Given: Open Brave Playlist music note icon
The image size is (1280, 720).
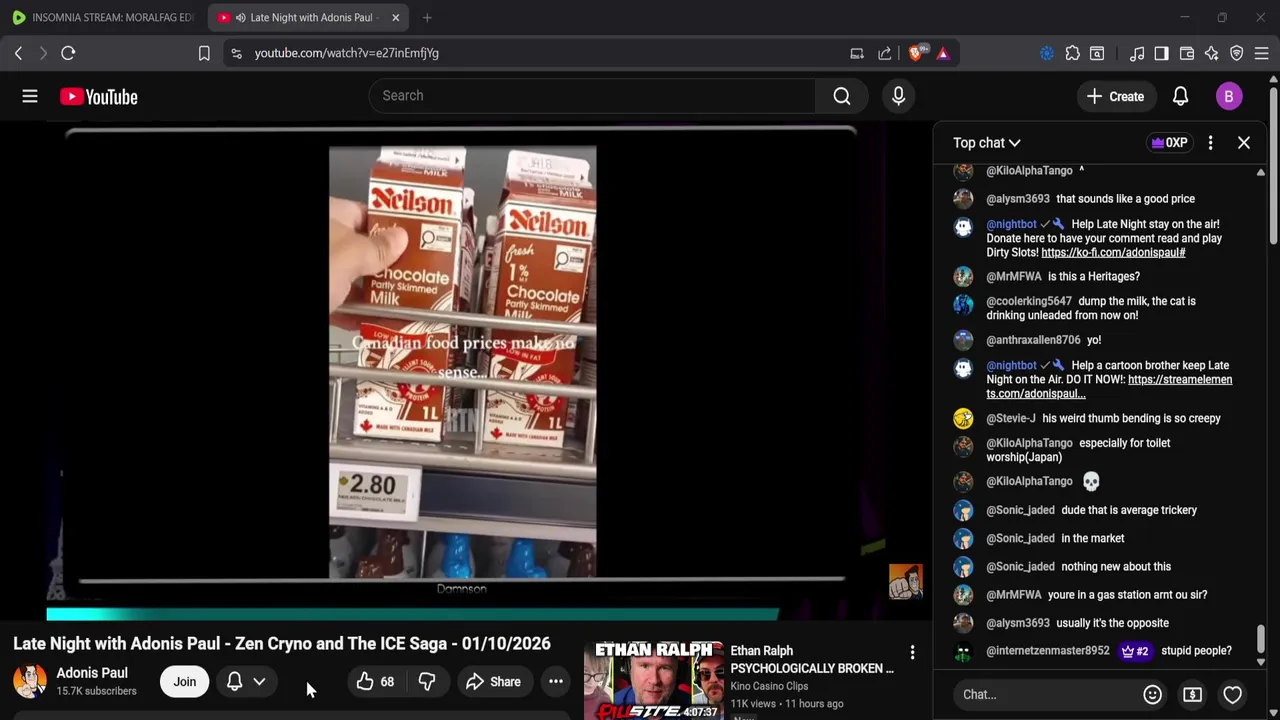Looking at the screenshot, I should (1137, 53).
